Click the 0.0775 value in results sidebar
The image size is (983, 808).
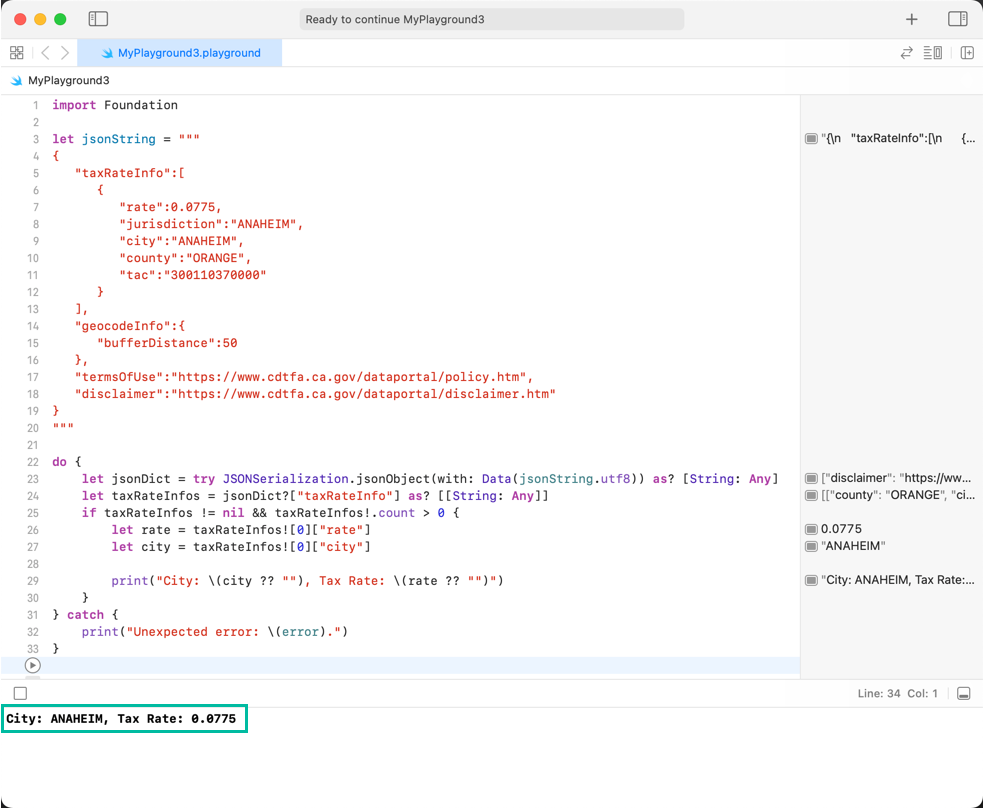pyautogui.click(x=841, y=529)
